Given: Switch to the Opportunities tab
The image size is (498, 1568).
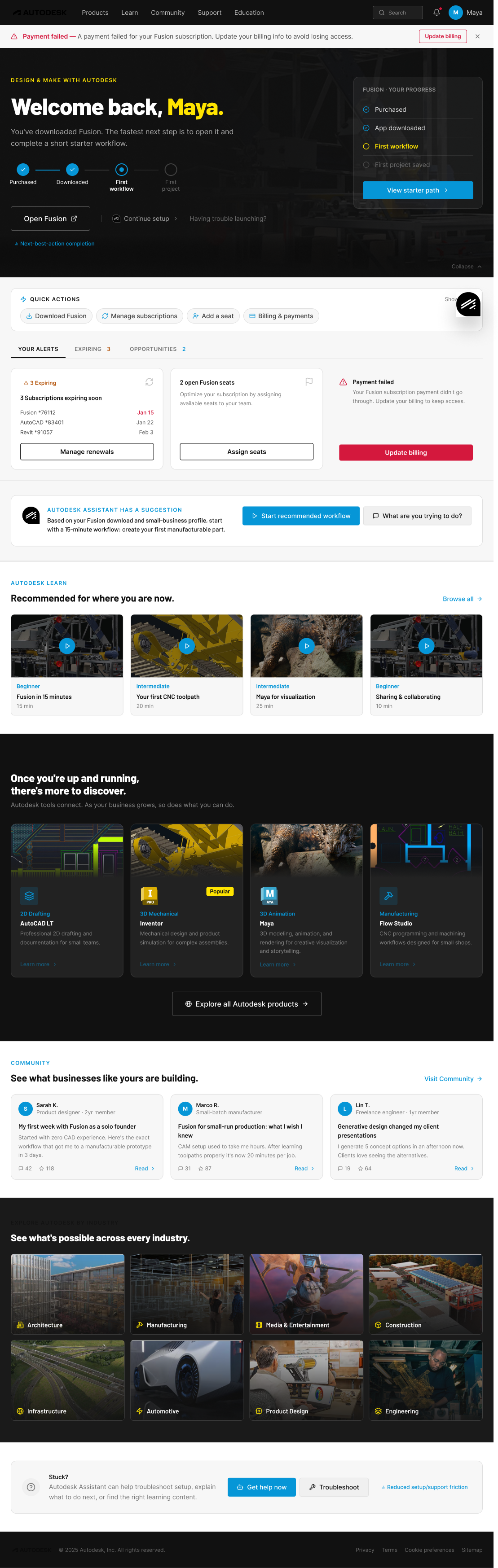Looking at the screenshot, I should click(158, 349).
